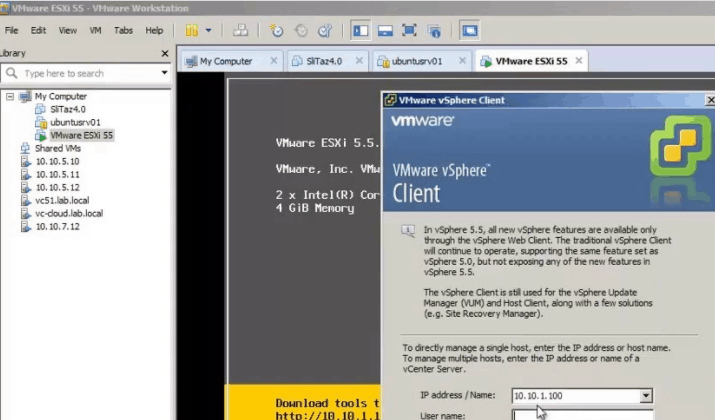Select VMware ESXi 55 in library tree

pyautogui.click(x=81, y=135)
